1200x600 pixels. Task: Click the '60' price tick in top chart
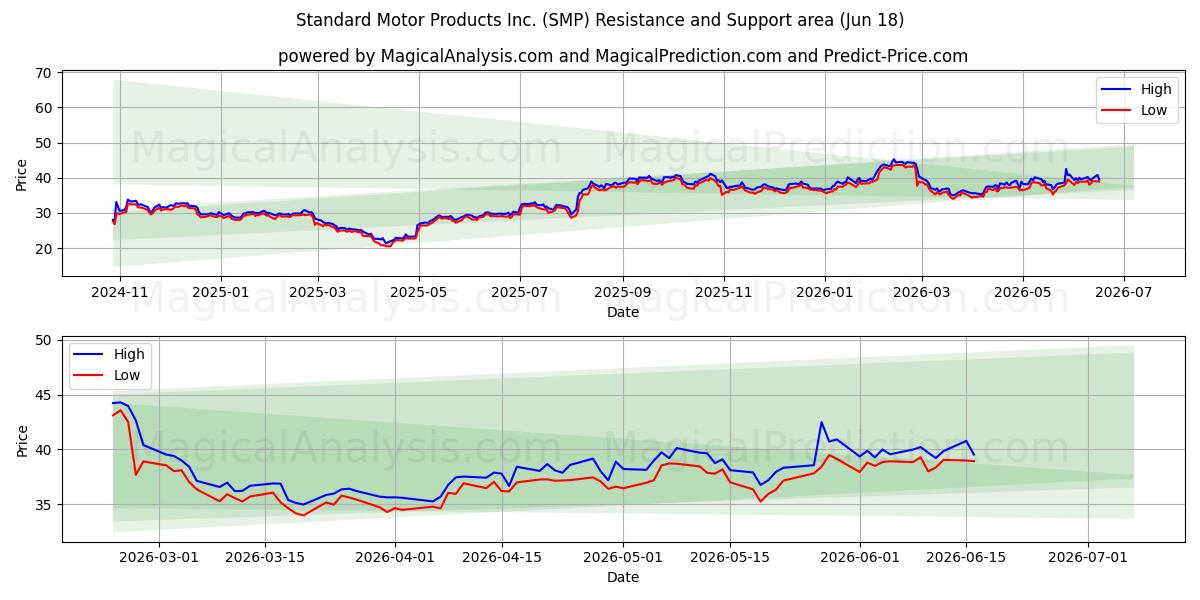tap(43, 108)
